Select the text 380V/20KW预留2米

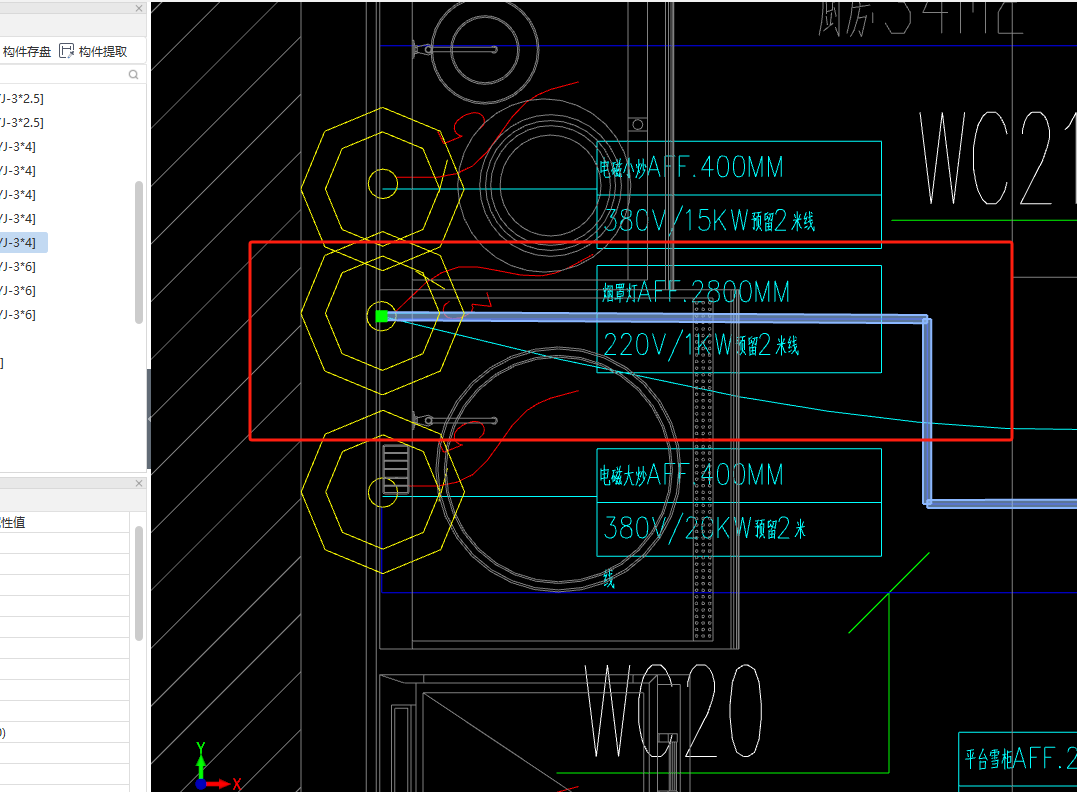coord(704,528)
